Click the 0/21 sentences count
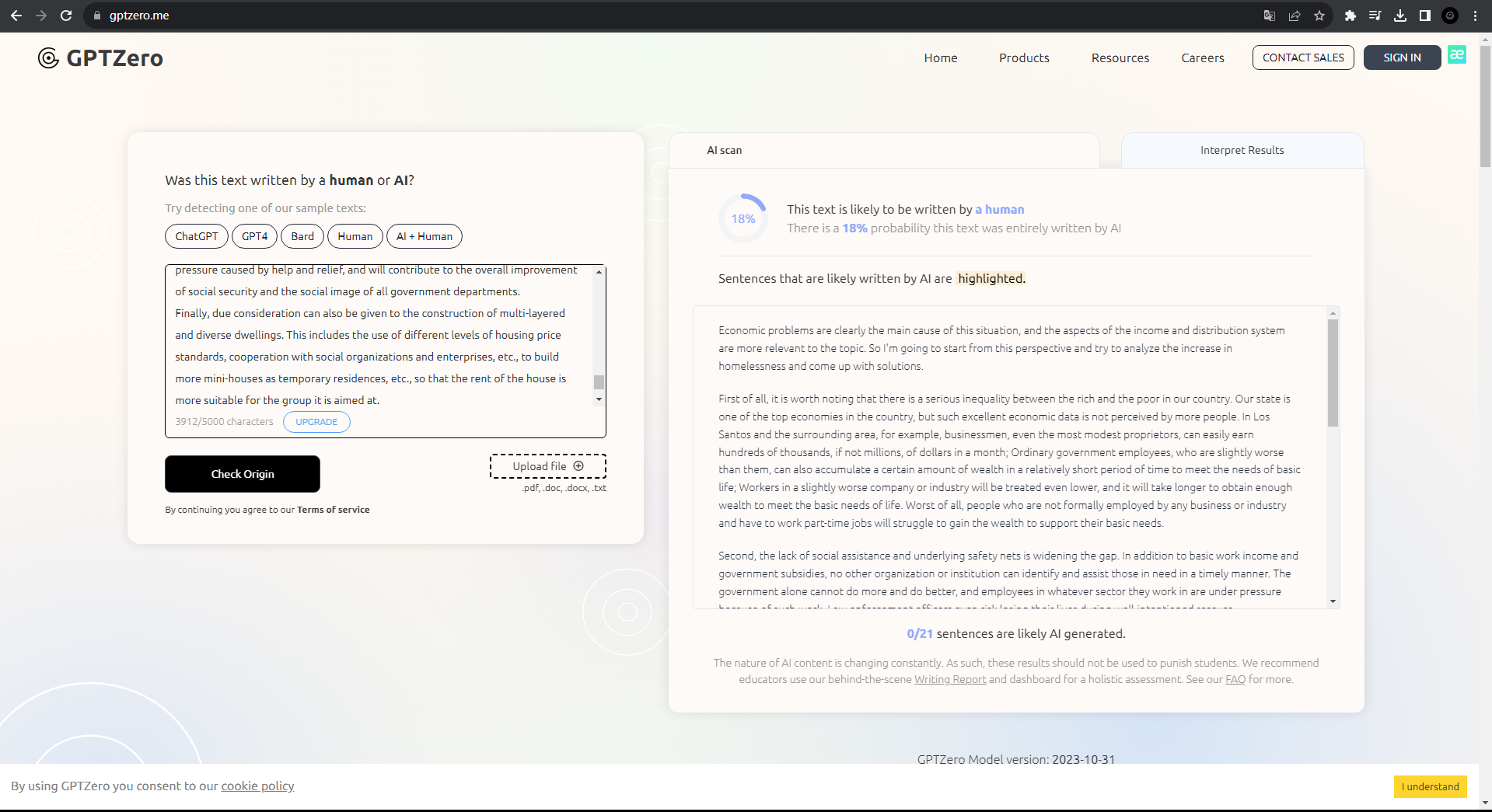The height and width of the screenshot is (812, 1492). pos(920,633)
